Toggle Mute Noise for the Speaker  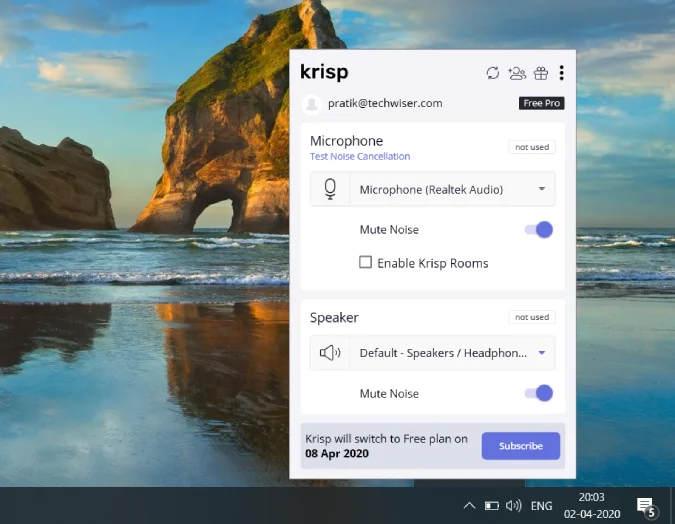[539, 393]
